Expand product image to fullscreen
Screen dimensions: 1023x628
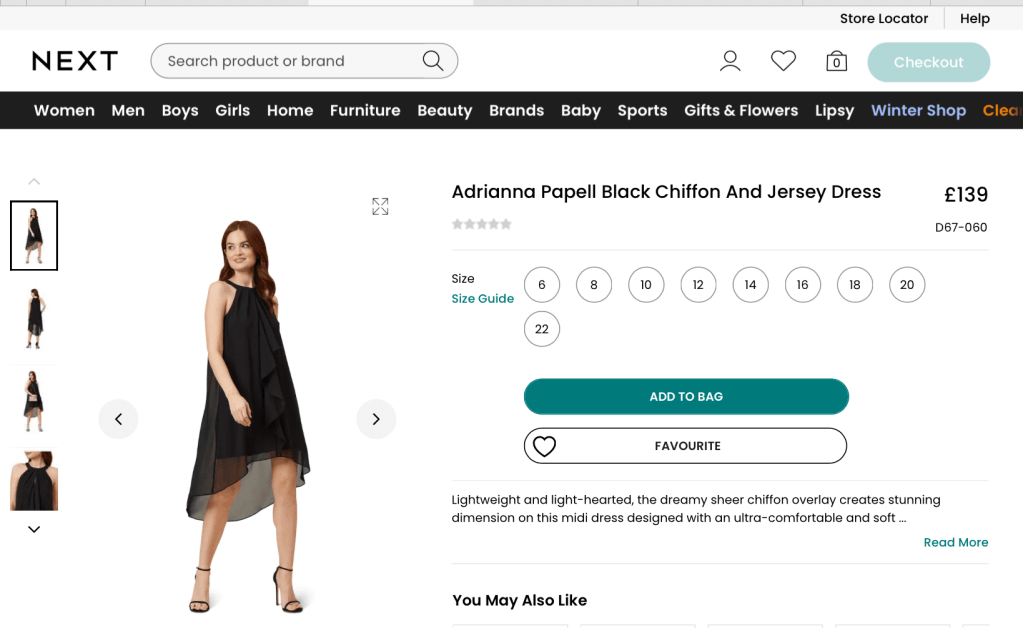click(380, 206)
